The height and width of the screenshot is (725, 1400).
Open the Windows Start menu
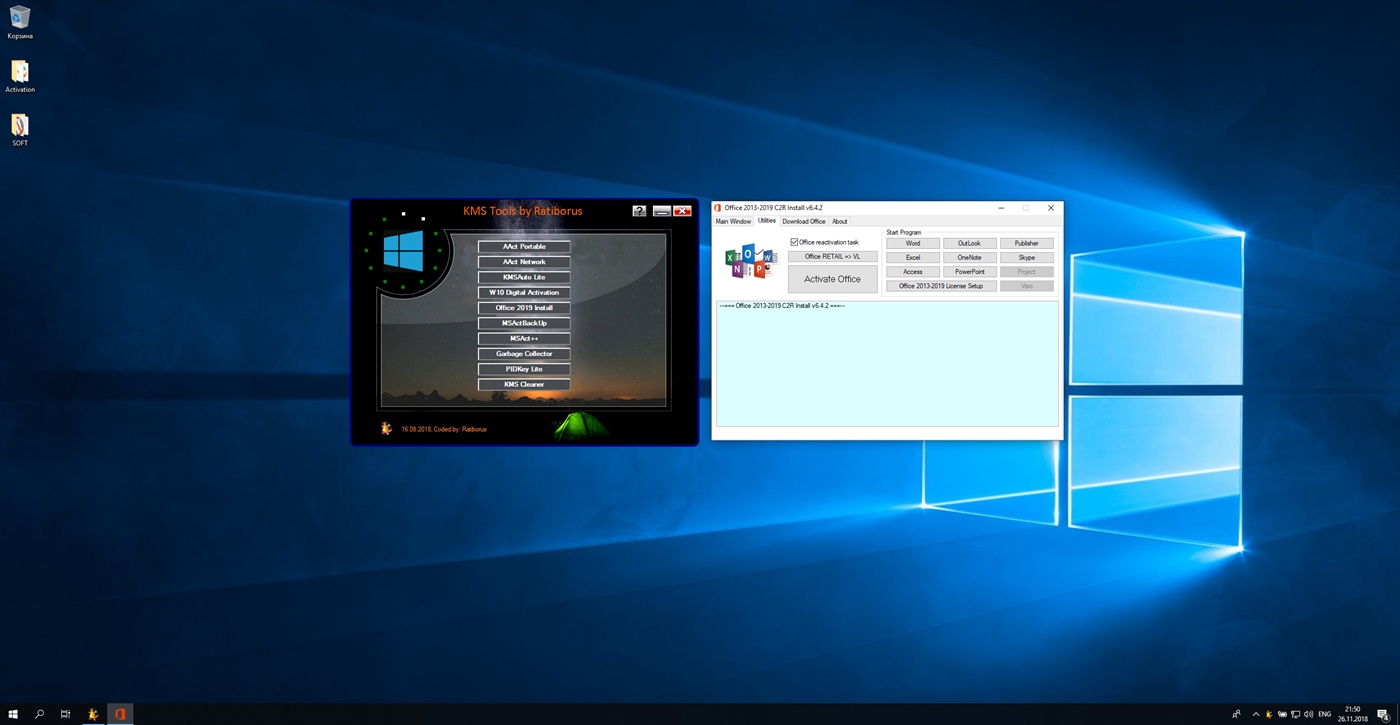coord(13,714)
